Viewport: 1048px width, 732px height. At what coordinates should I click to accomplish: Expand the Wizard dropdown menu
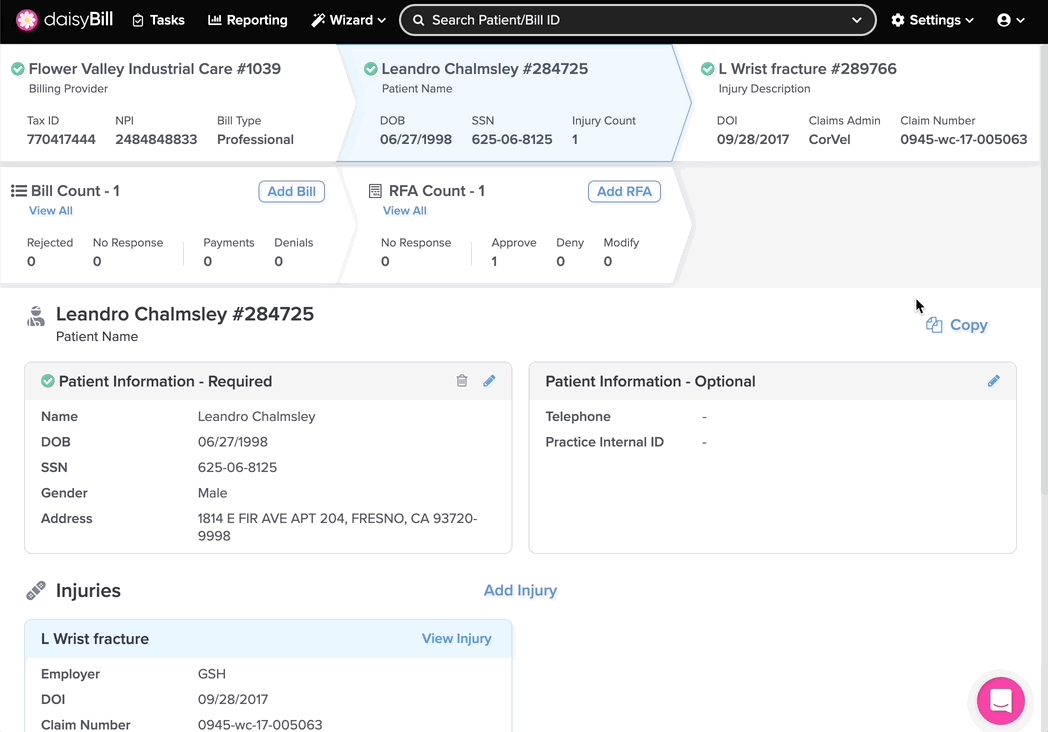(348, 20)
